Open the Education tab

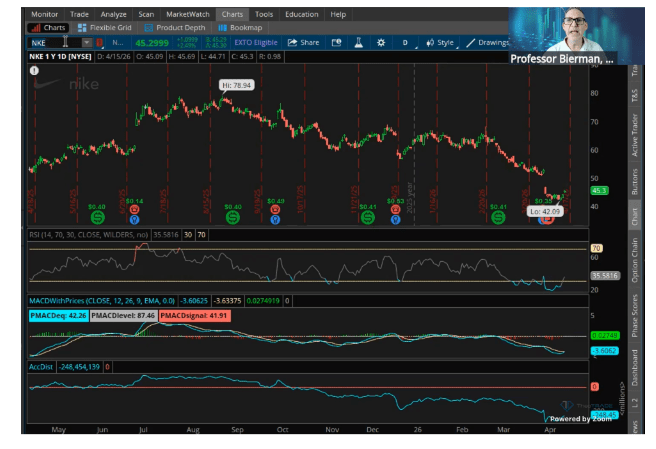point(302,14)
